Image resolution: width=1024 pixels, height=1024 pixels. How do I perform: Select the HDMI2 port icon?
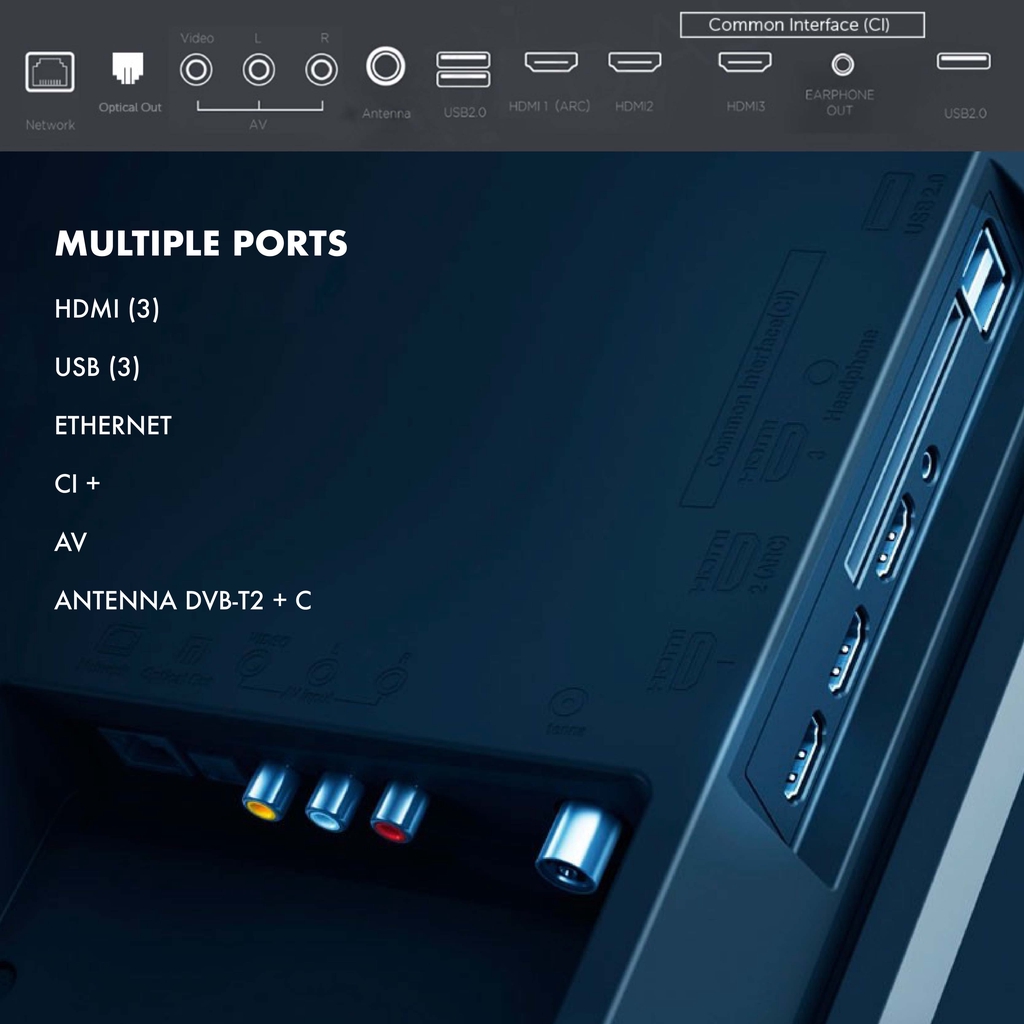click(634, 62)
